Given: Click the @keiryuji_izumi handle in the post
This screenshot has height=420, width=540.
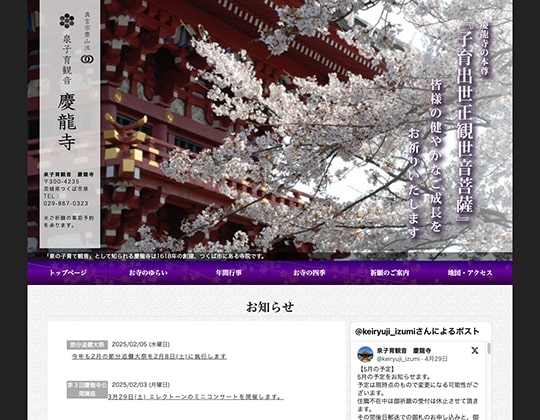Looking at the screenshot, I should [x=398, y=359].
